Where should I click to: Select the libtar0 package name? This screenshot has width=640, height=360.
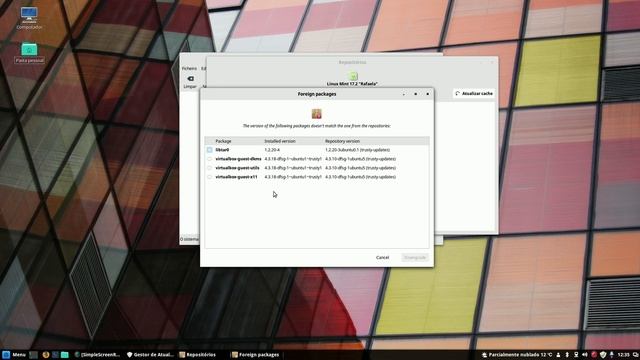pyautogui.click(x=222, y=150)
